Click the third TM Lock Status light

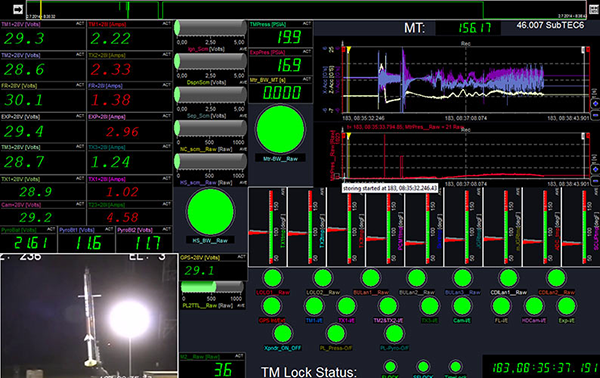455,367
